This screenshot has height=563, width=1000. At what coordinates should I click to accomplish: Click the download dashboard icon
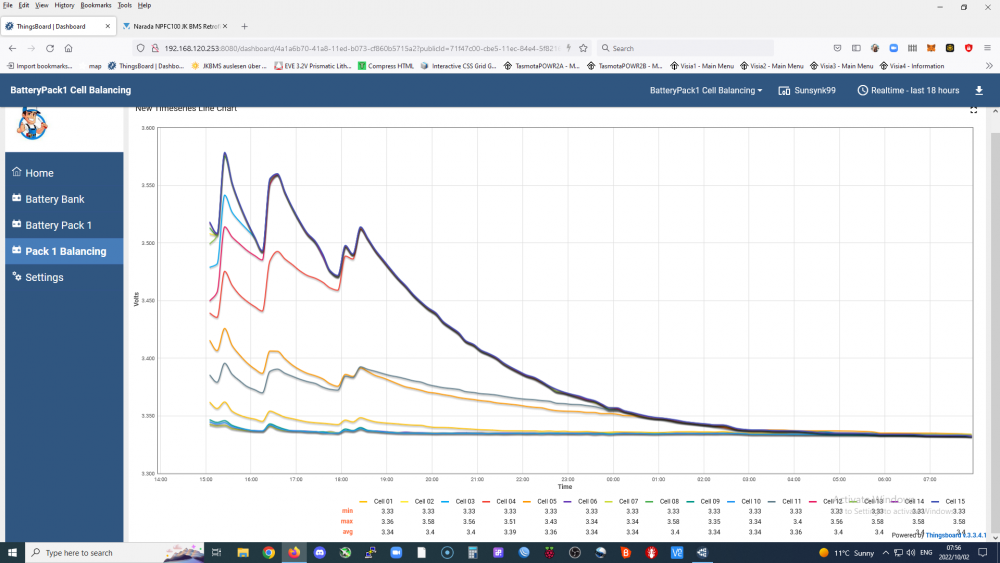979,91
